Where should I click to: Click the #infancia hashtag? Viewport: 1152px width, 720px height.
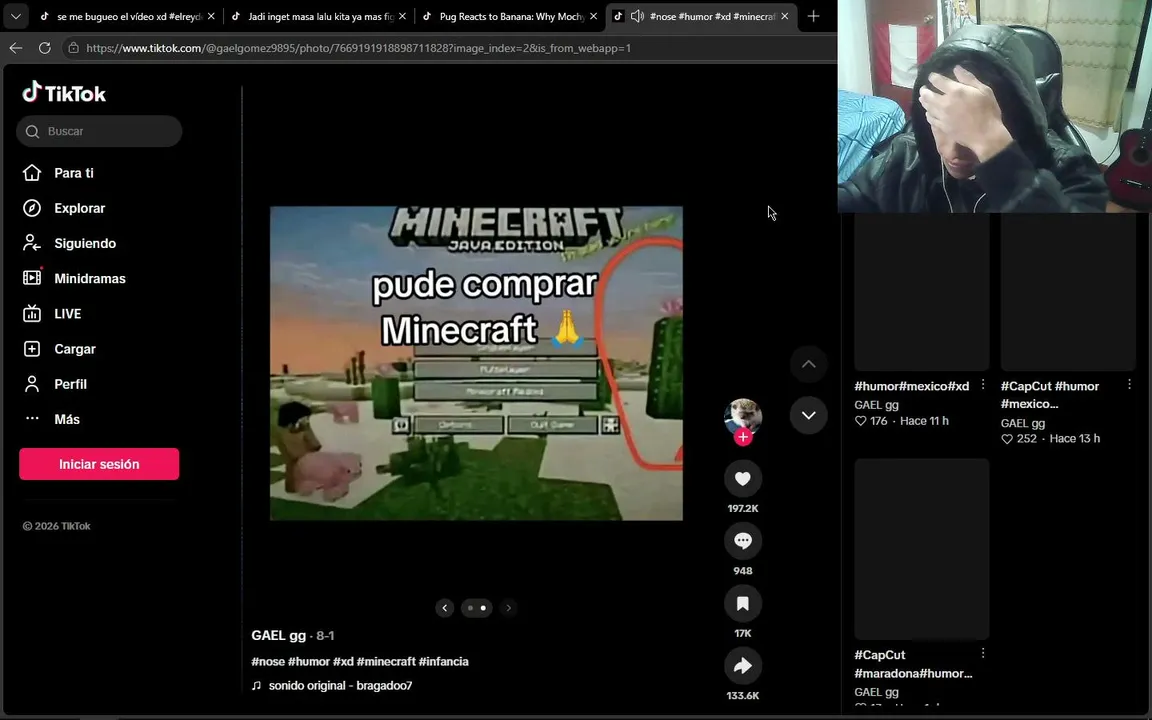(x=443, y=661)
